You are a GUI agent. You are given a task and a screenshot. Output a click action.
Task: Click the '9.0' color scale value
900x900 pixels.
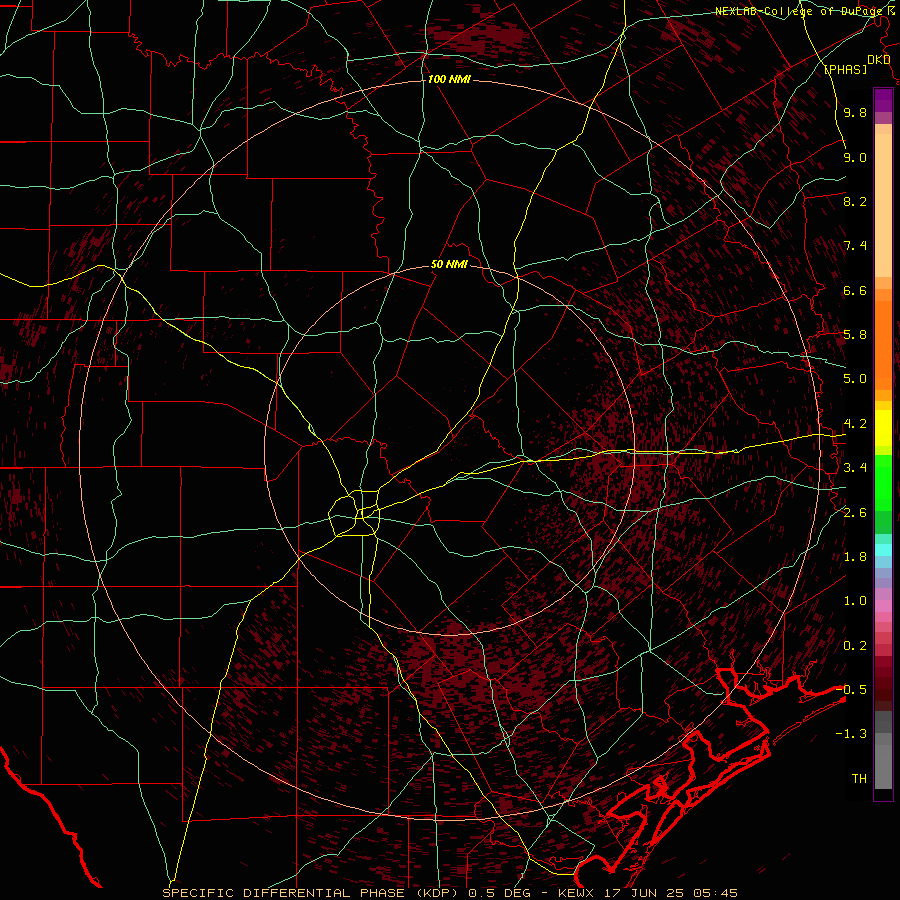click(855, 157)
